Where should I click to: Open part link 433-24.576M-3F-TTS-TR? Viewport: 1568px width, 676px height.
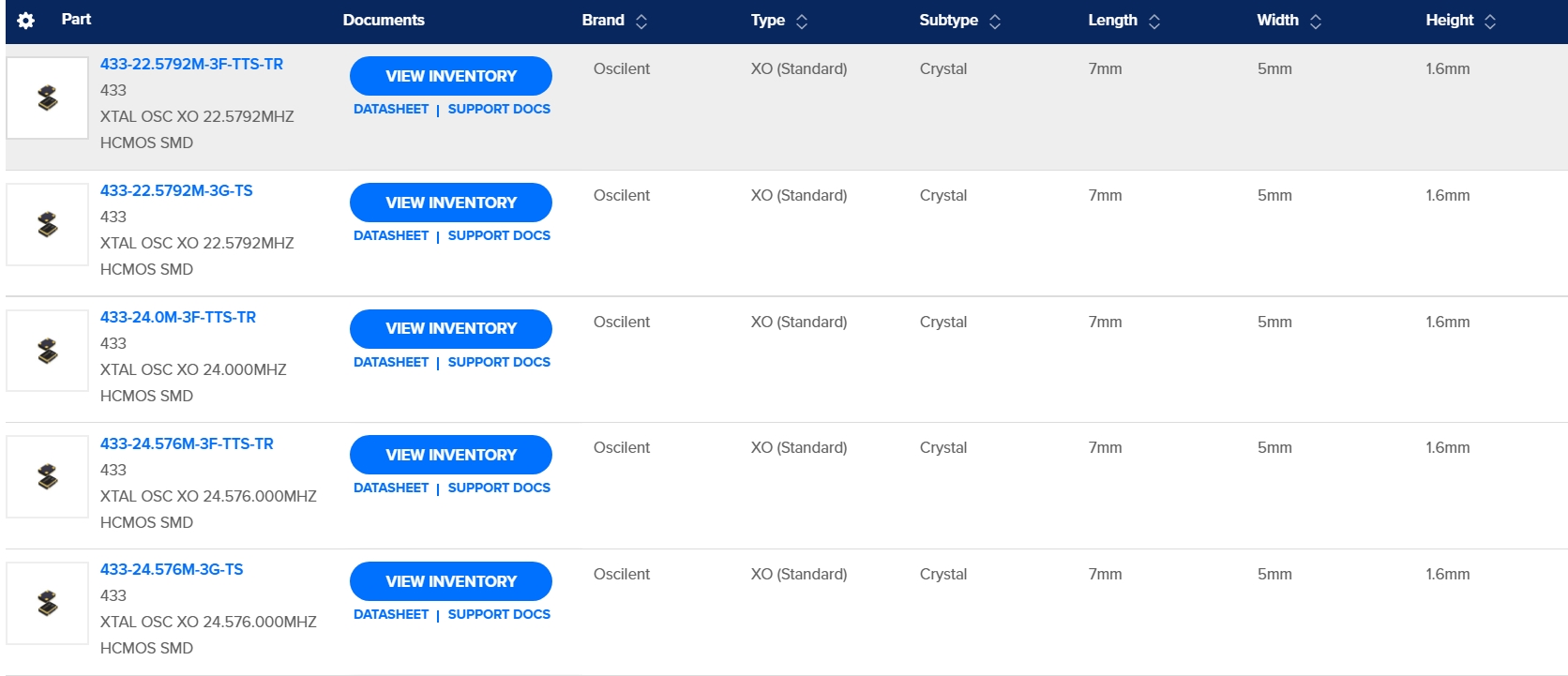click(x=187, y=443)
